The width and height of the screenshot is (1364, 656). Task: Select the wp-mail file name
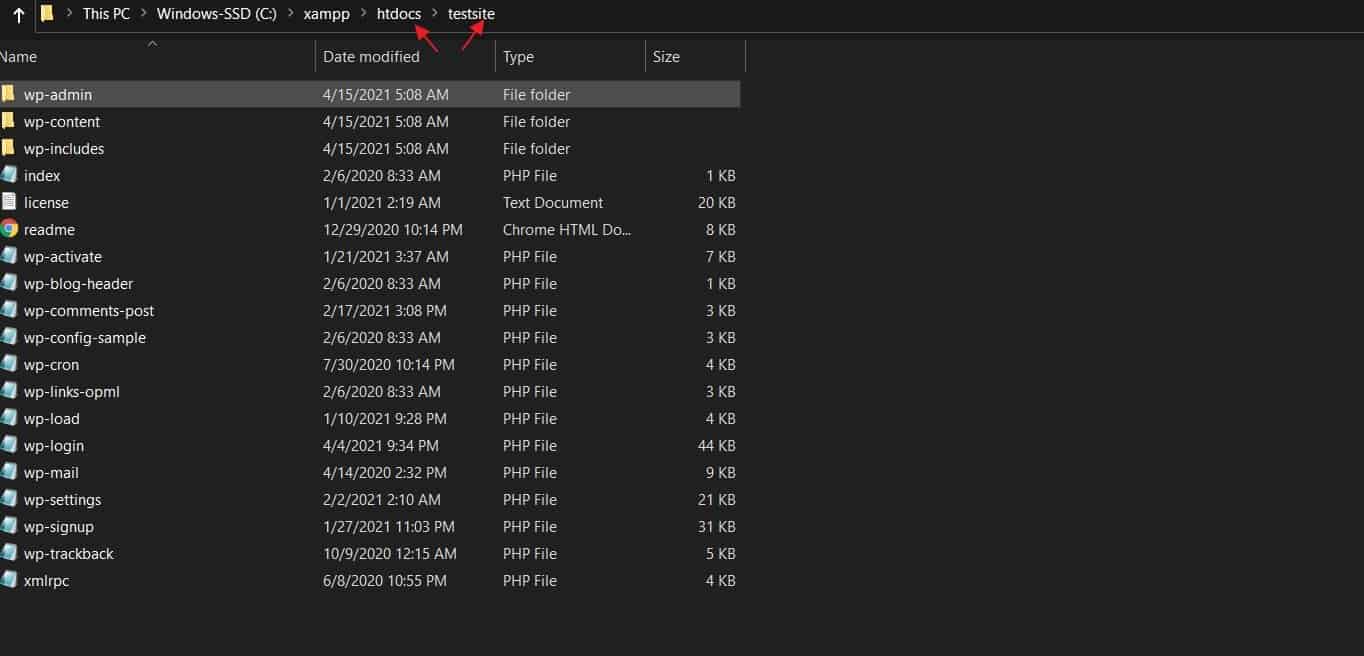(51, 473)
